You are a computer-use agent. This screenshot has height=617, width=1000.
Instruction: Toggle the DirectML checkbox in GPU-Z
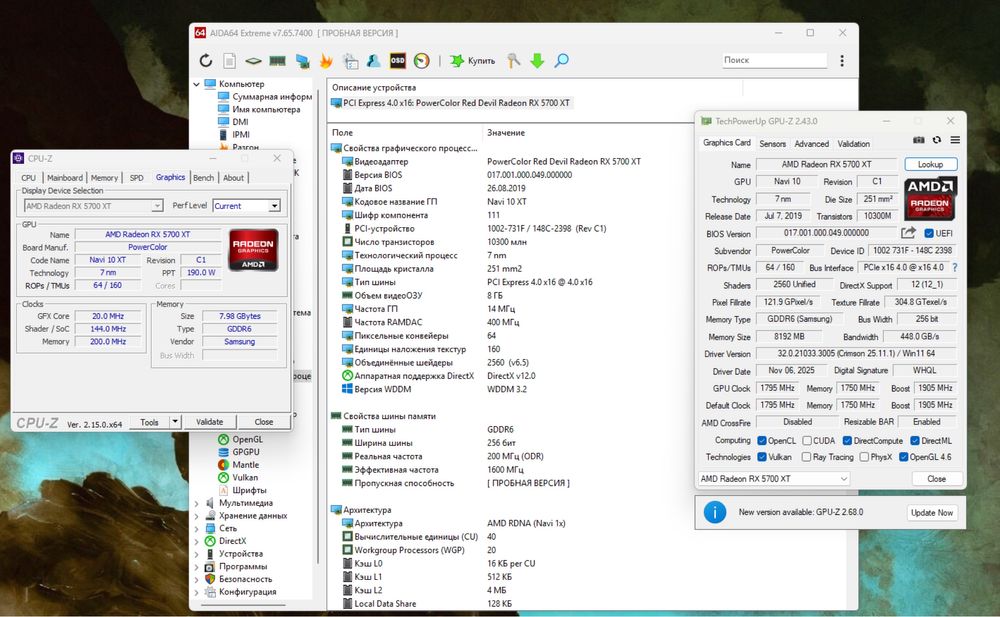(x=915, y=441)
